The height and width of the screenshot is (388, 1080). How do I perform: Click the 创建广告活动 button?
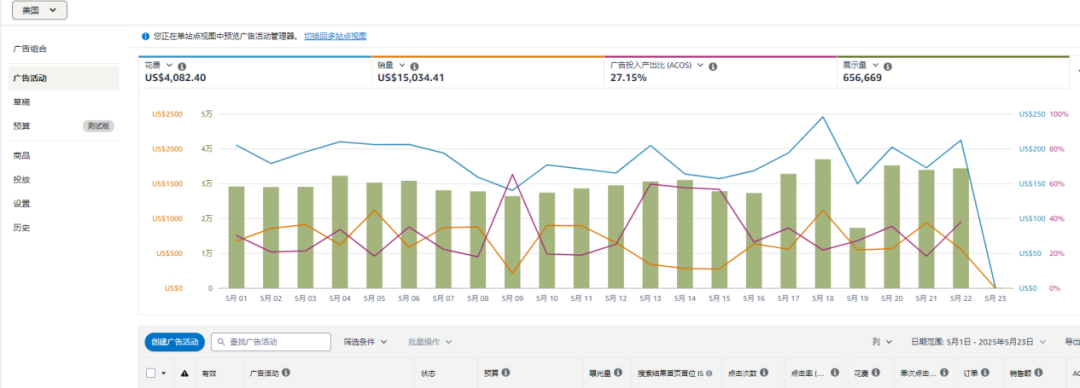tap(174, 342)
